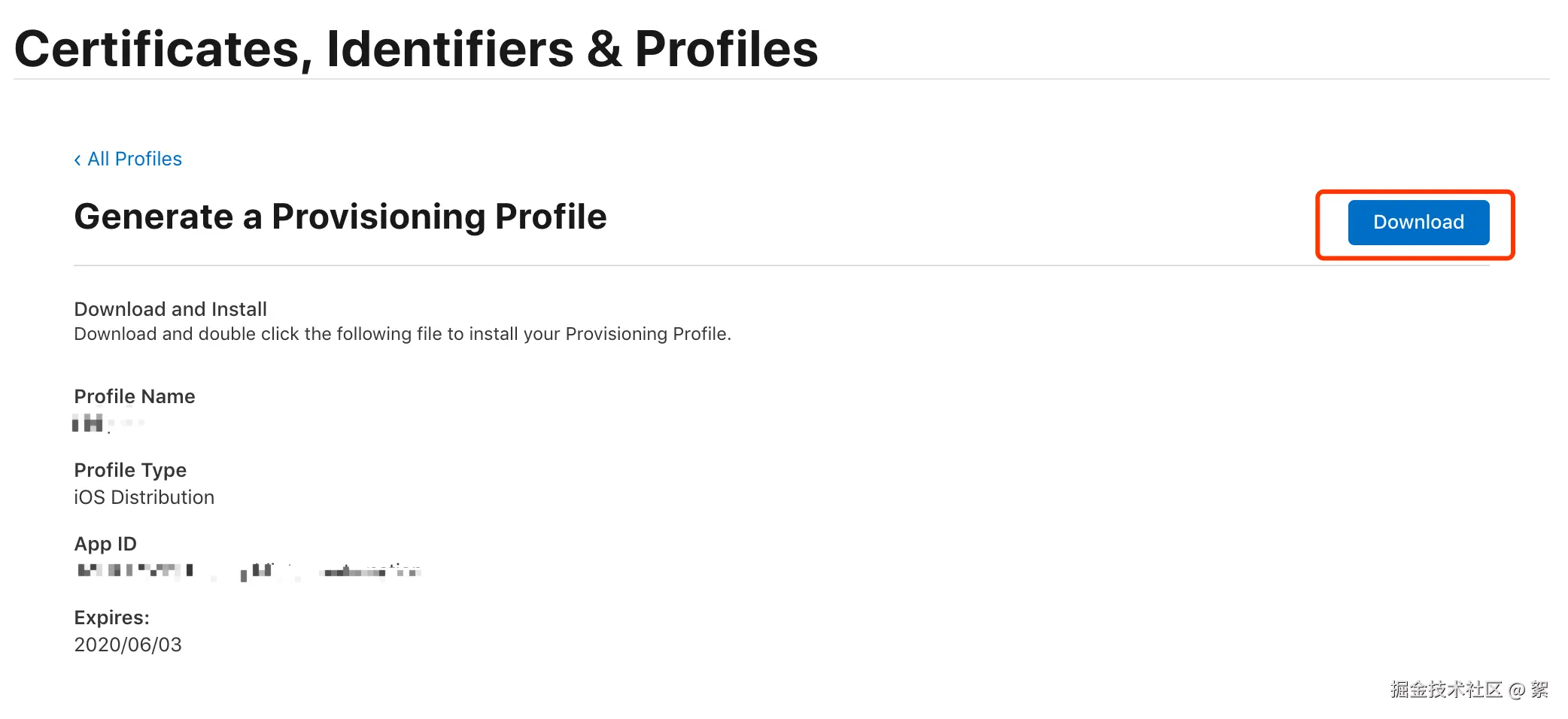This screenshot has width=1568, height=719.
Task: Click the blue Download button
Action: pyautogui.click(x=1418, y=223)
